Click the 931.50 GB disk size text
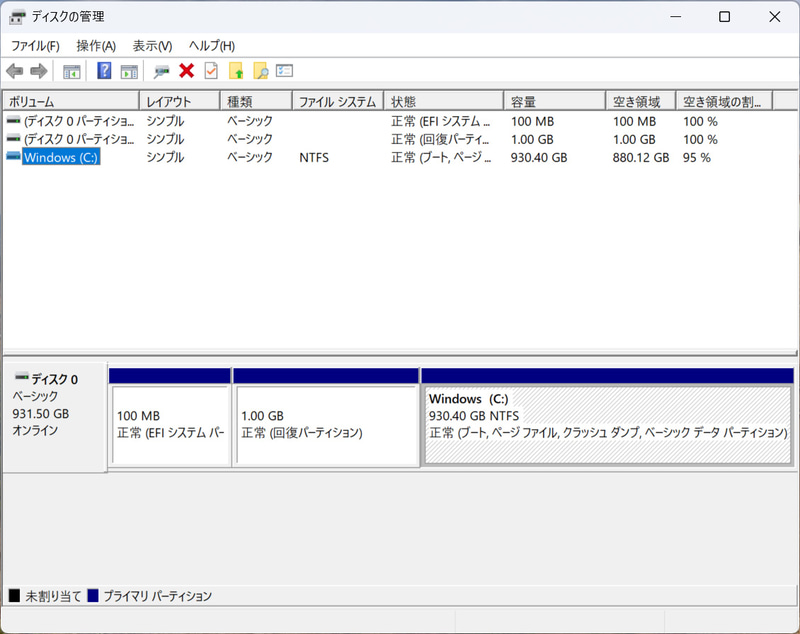800x634 pixels. [41, 414]
